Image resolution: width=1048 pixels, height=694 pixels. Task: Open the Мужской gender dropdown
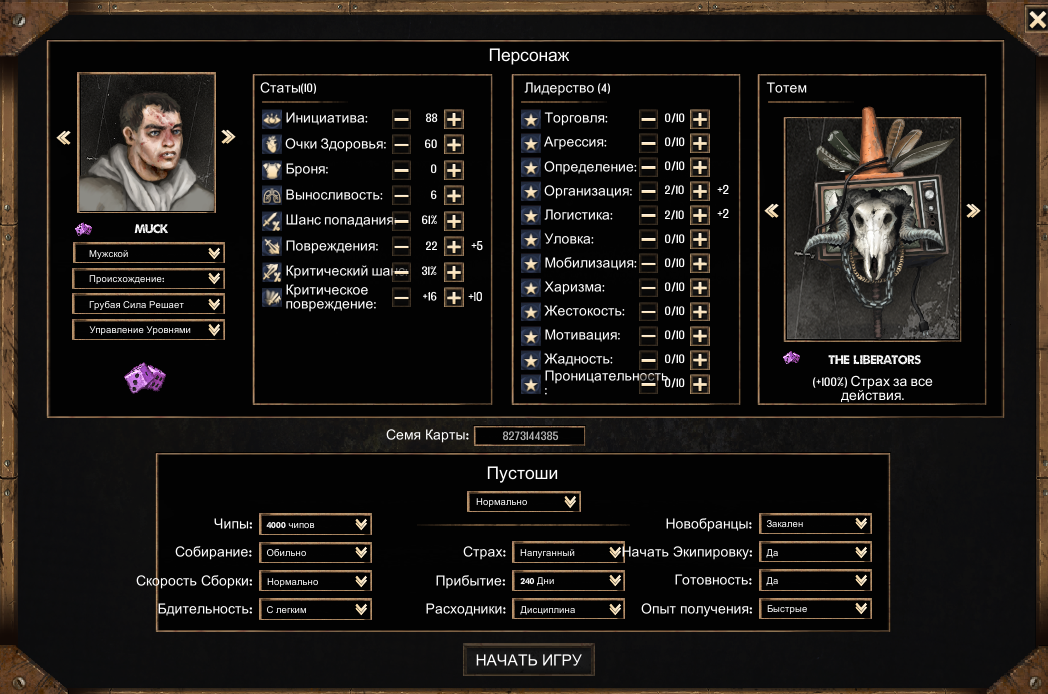tap(148, 253)
